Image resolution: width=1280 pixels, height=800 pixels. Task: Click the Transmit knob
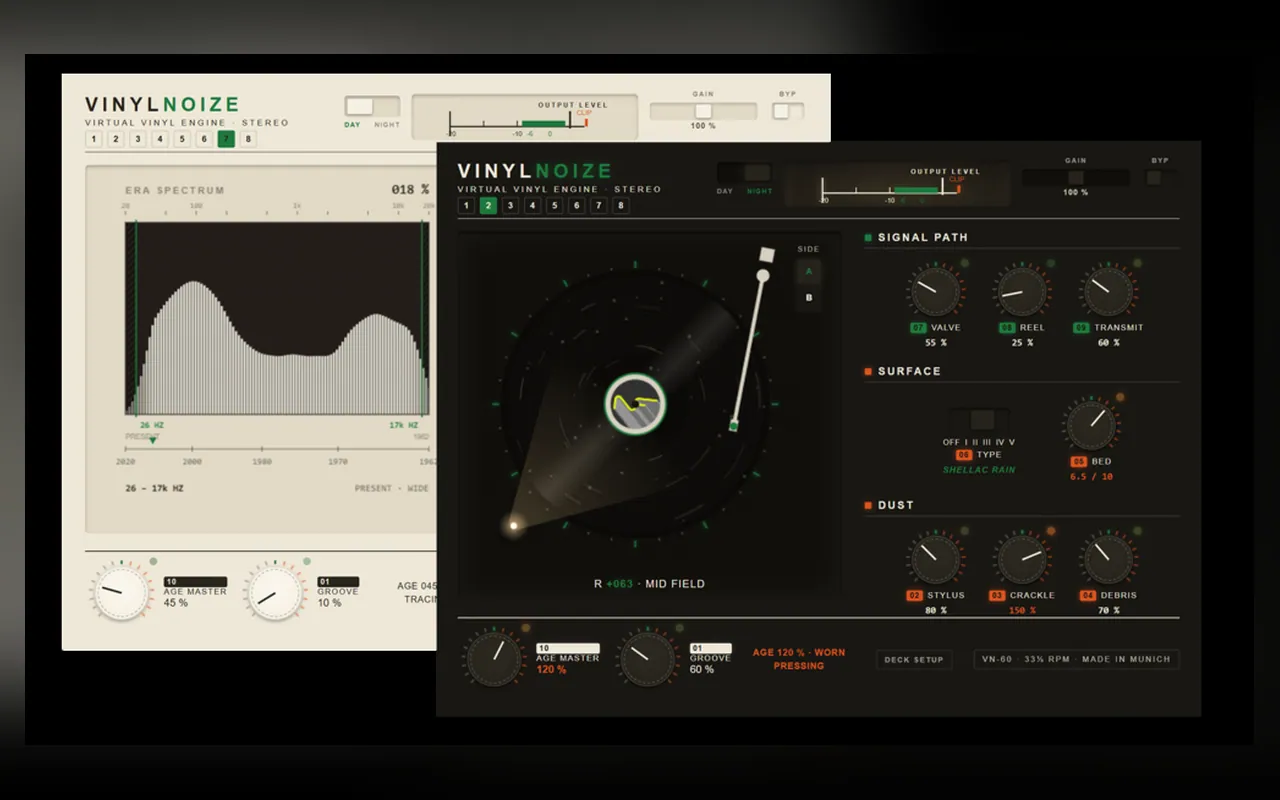(1107, 291)
